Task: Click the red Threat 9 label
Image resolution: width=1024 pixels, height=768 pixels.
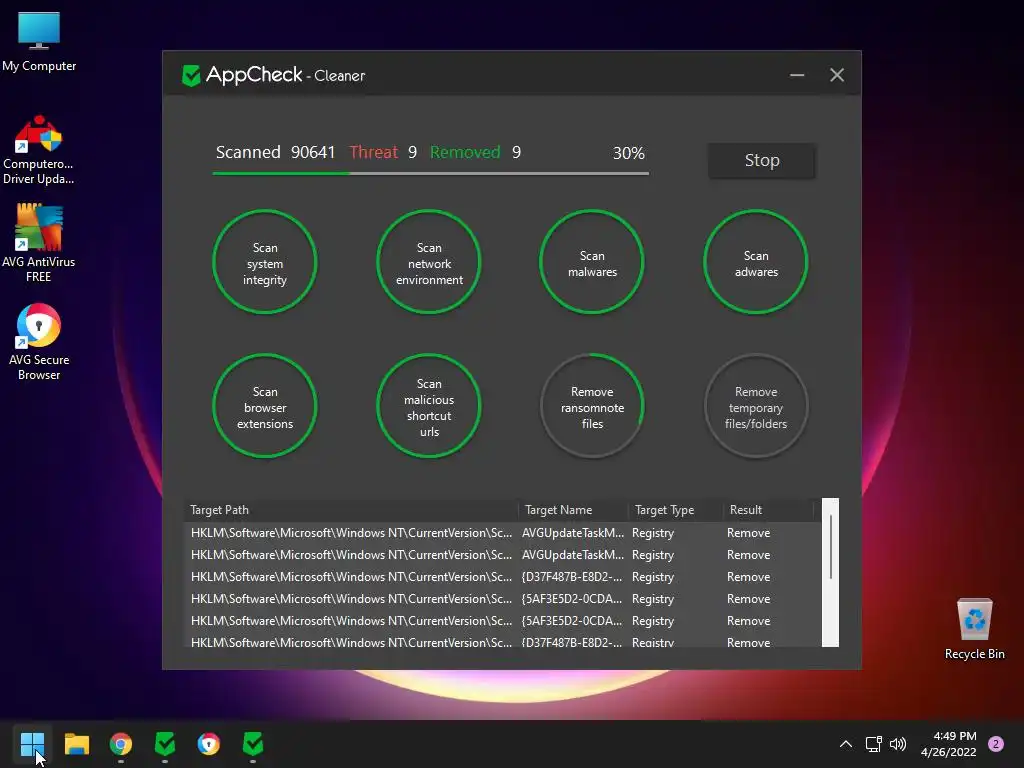Action: [383, 153]
